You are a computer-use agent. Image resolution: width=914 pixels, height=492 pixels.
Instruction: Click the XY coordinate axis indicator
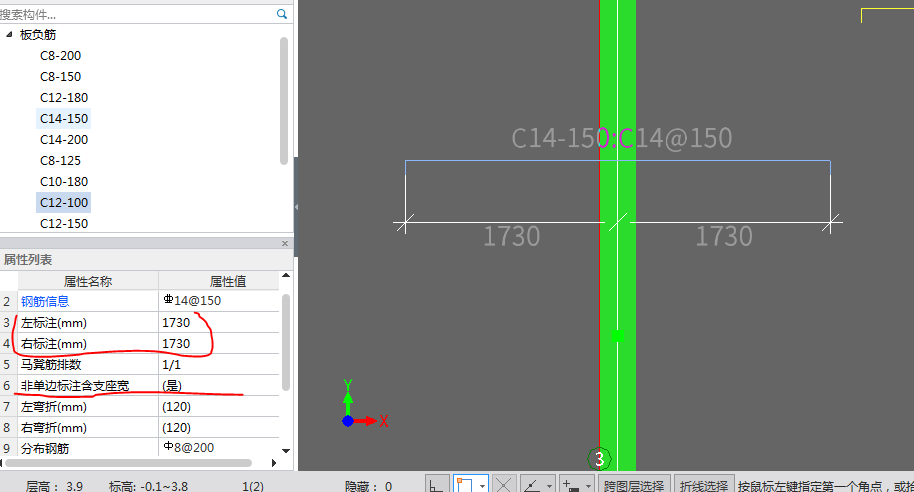pyautogui.click(x=364, y=404)
